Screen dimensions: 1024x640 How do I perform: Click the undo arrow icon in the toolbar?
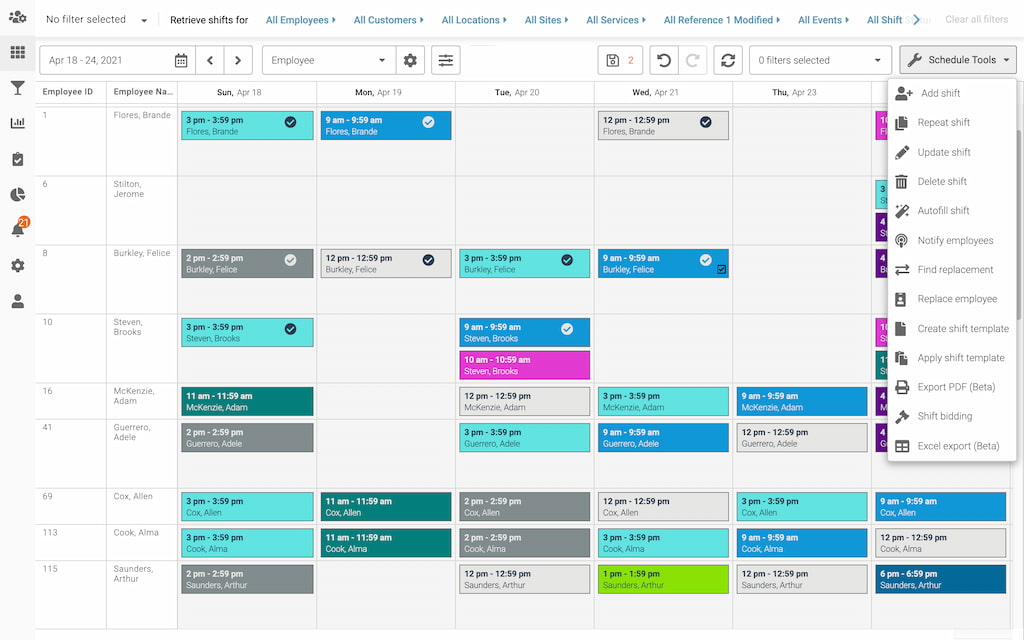[664, 60]
